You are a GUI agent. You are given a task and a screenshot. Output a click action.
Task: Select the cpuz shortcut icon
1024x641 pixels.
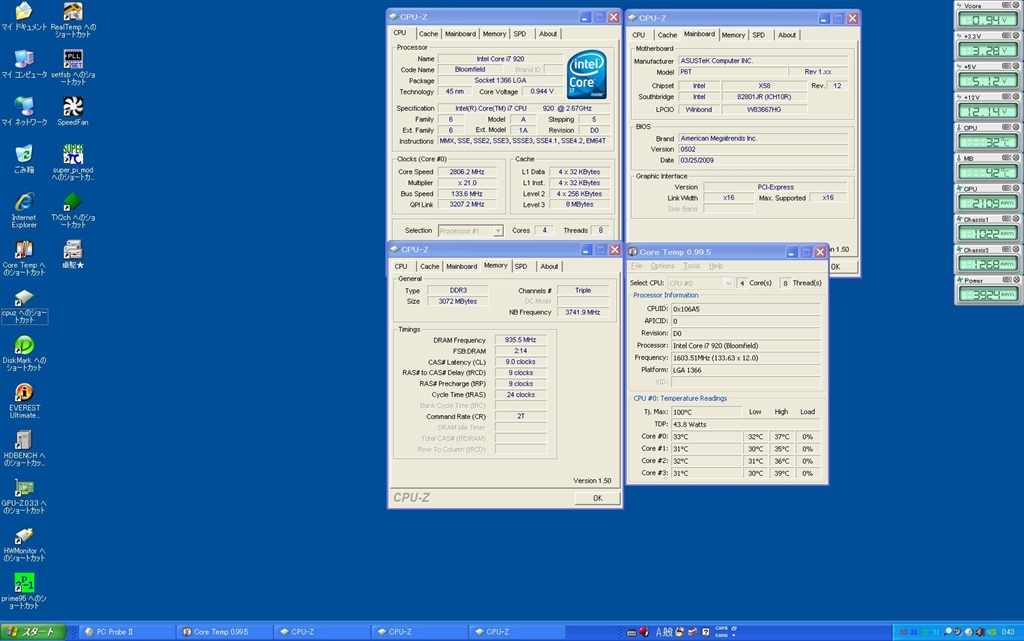pos(24,306)
